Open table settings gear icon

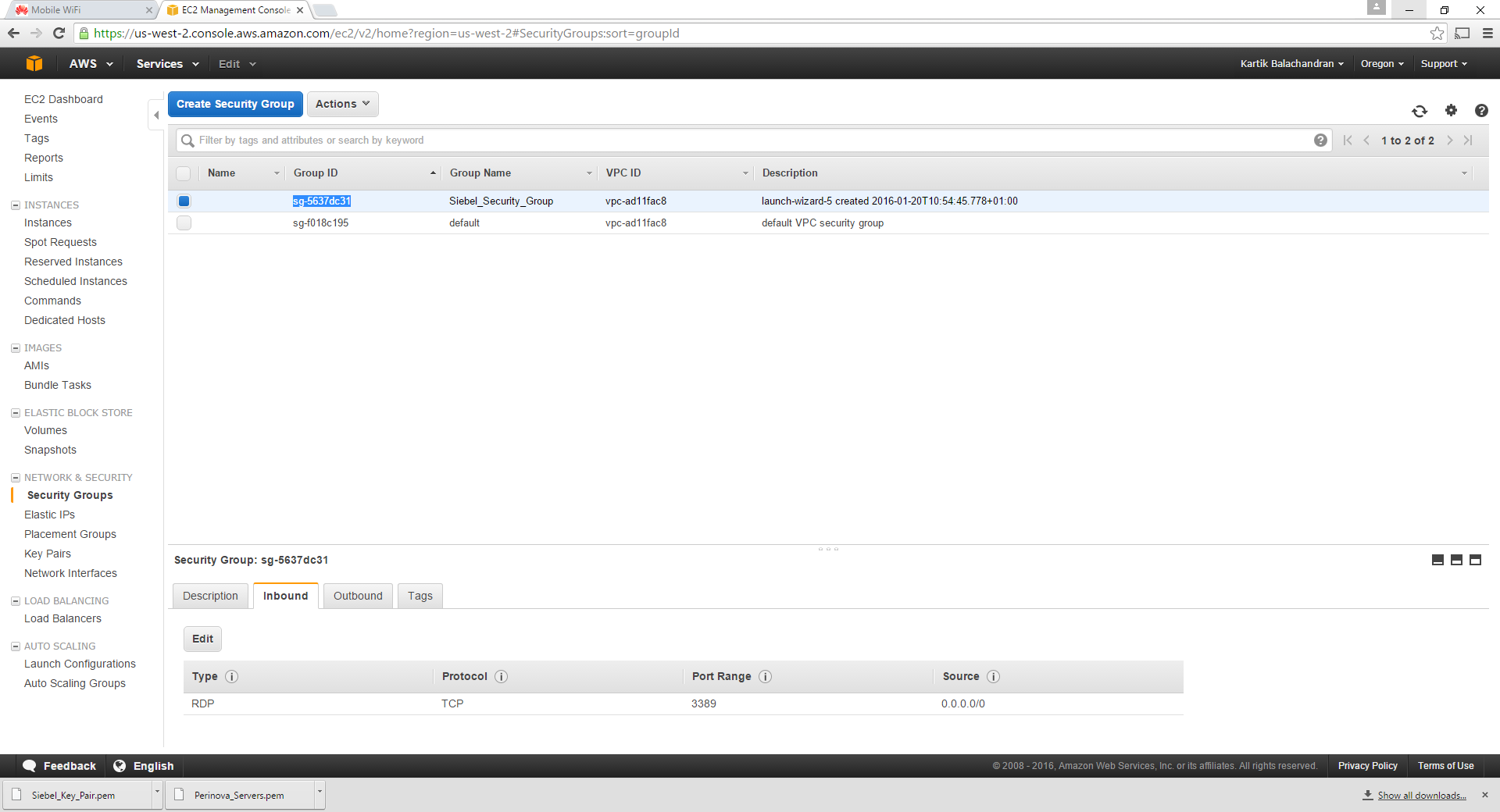click(x=1451, y=110)
